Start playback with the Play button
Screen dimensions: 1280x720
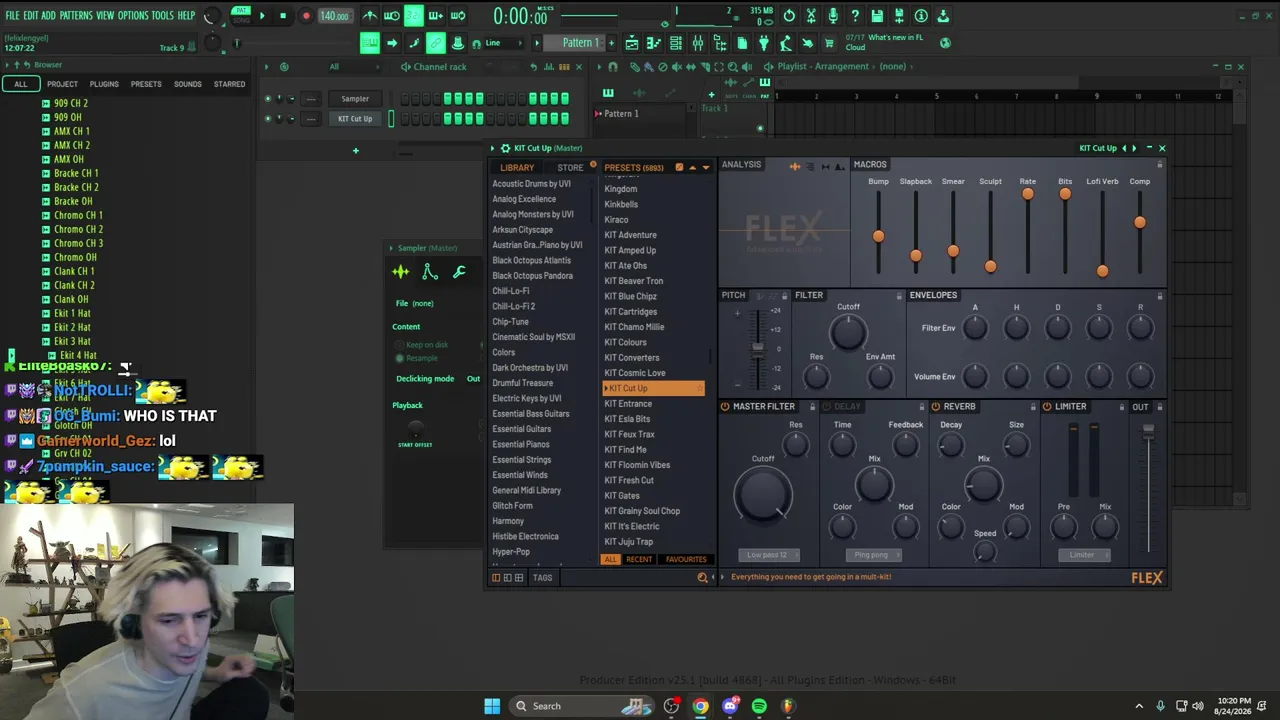(262, 15)
